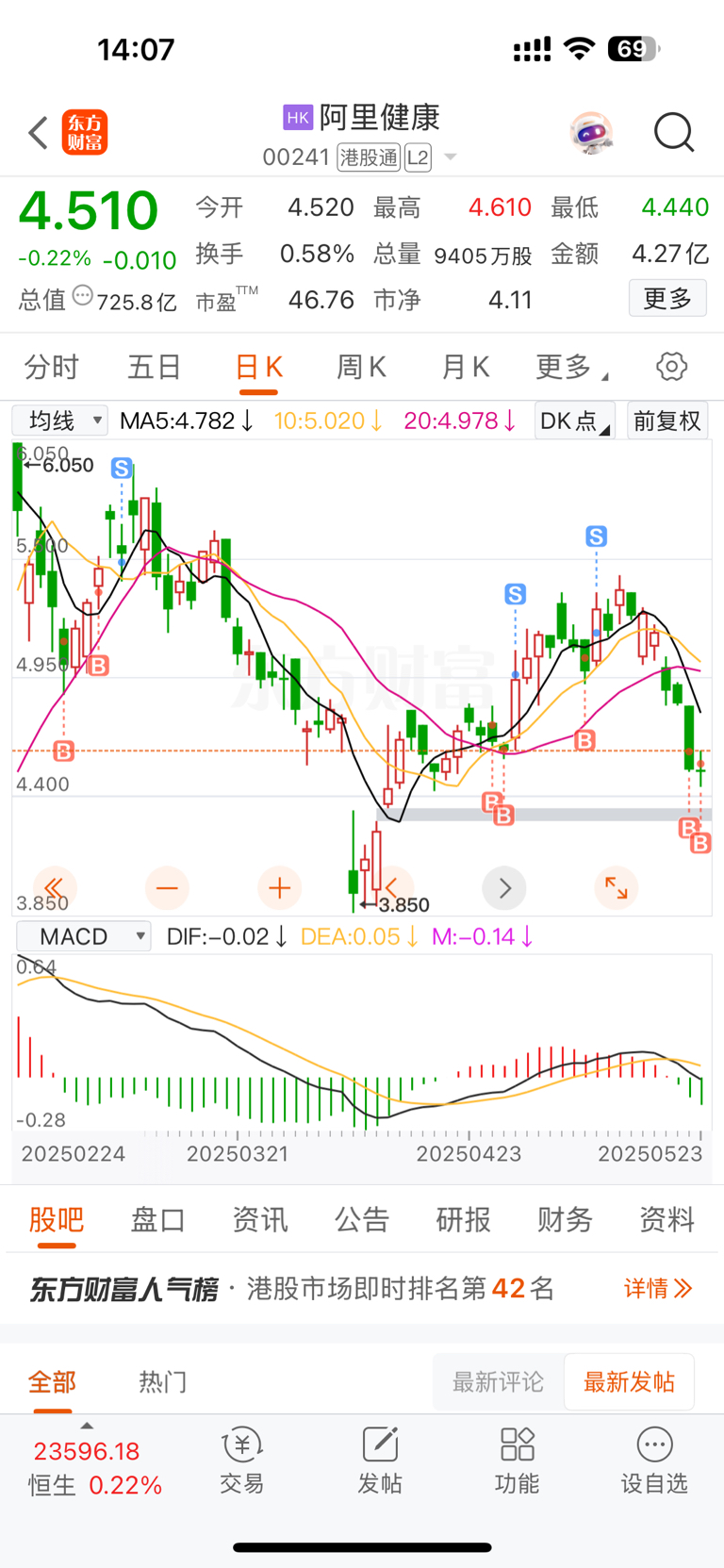This screenshot has width=724, height=1568.
Task: Tap the rightmost S sell marker on chart
Action: pos(596,536)
